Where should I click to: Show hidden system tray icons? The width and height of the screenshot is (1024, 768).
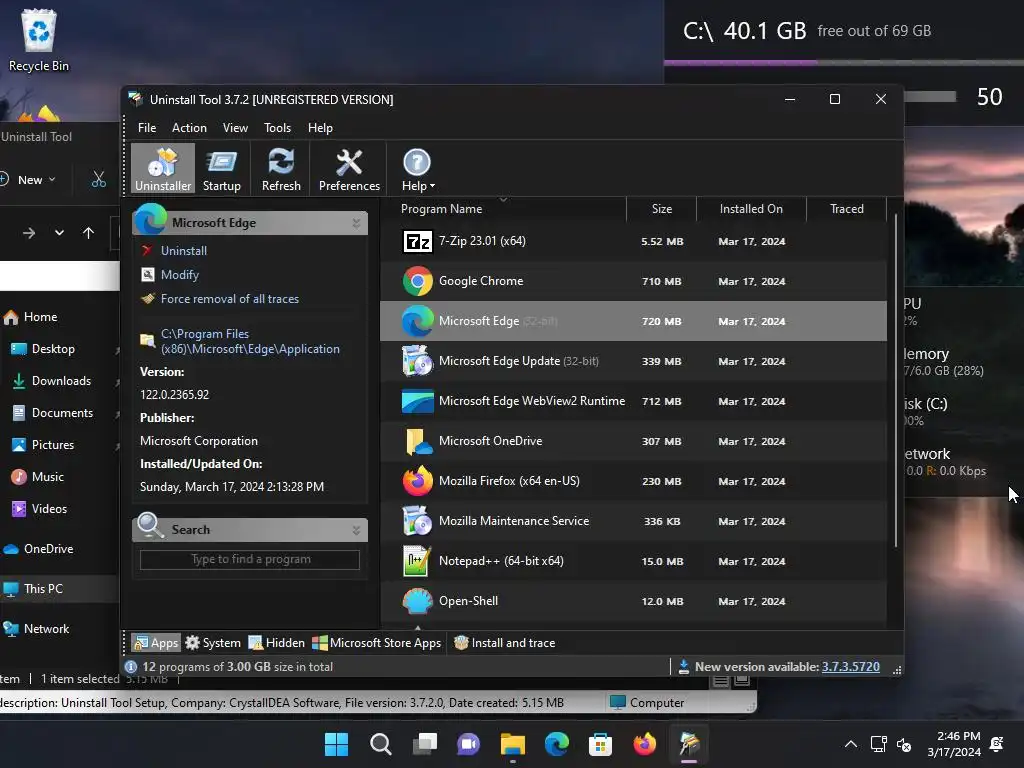click(850, 744)
